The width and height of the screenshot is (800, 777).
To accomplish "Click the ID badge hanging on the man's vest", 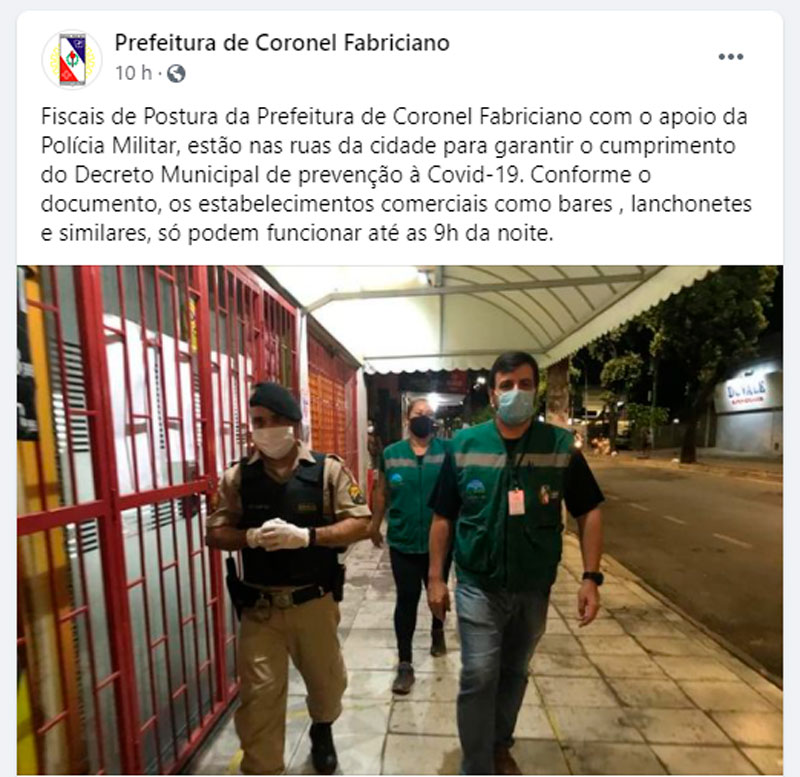I will (516, 502).
